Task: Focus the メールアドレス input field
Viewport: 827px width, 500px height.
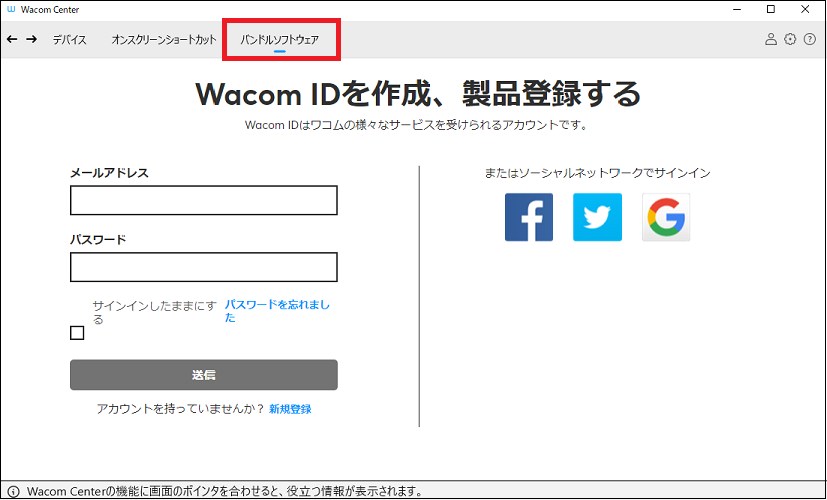Action: [204, 200]
